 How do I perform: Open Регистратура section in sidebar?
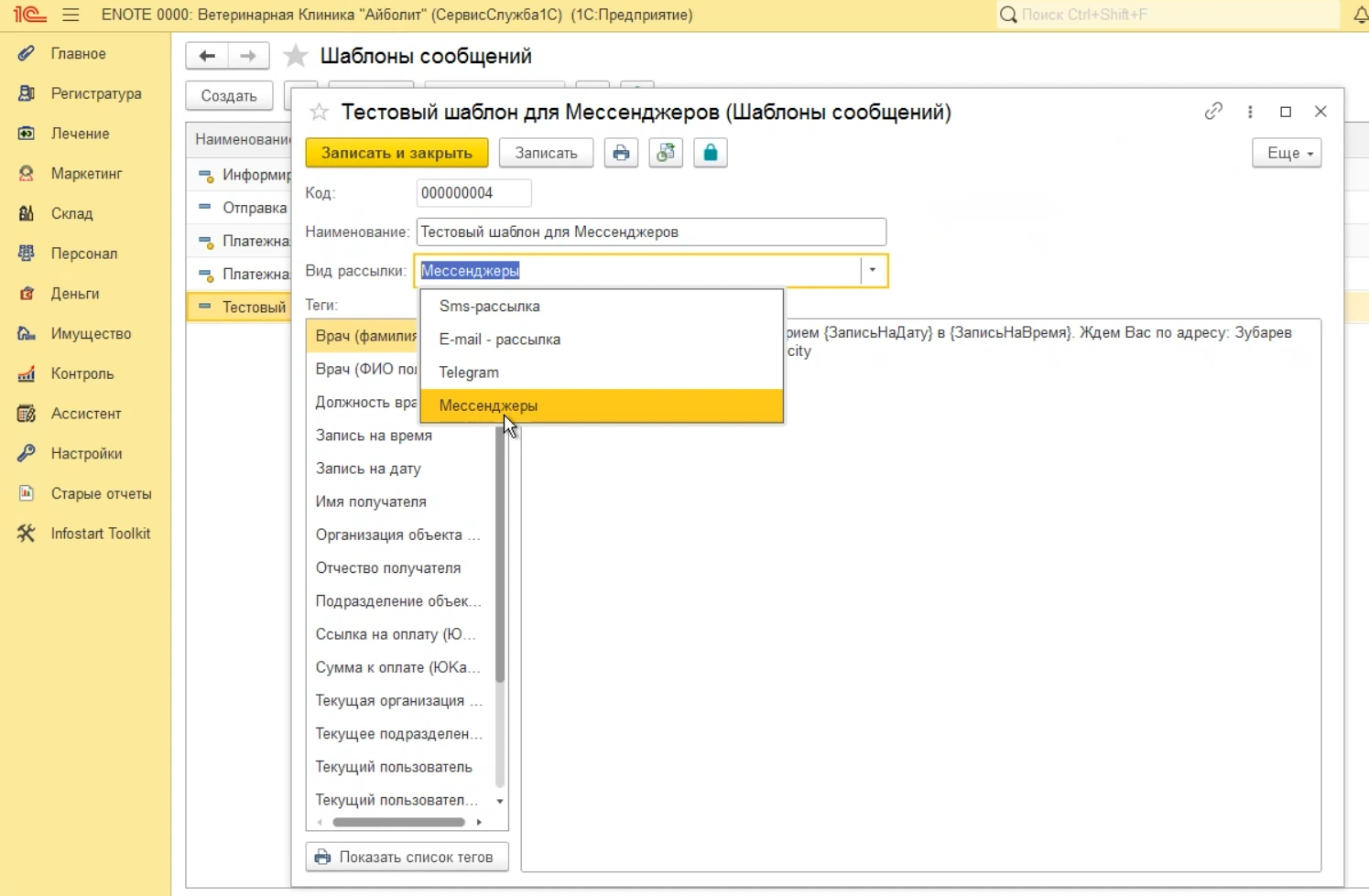[96, 93]
